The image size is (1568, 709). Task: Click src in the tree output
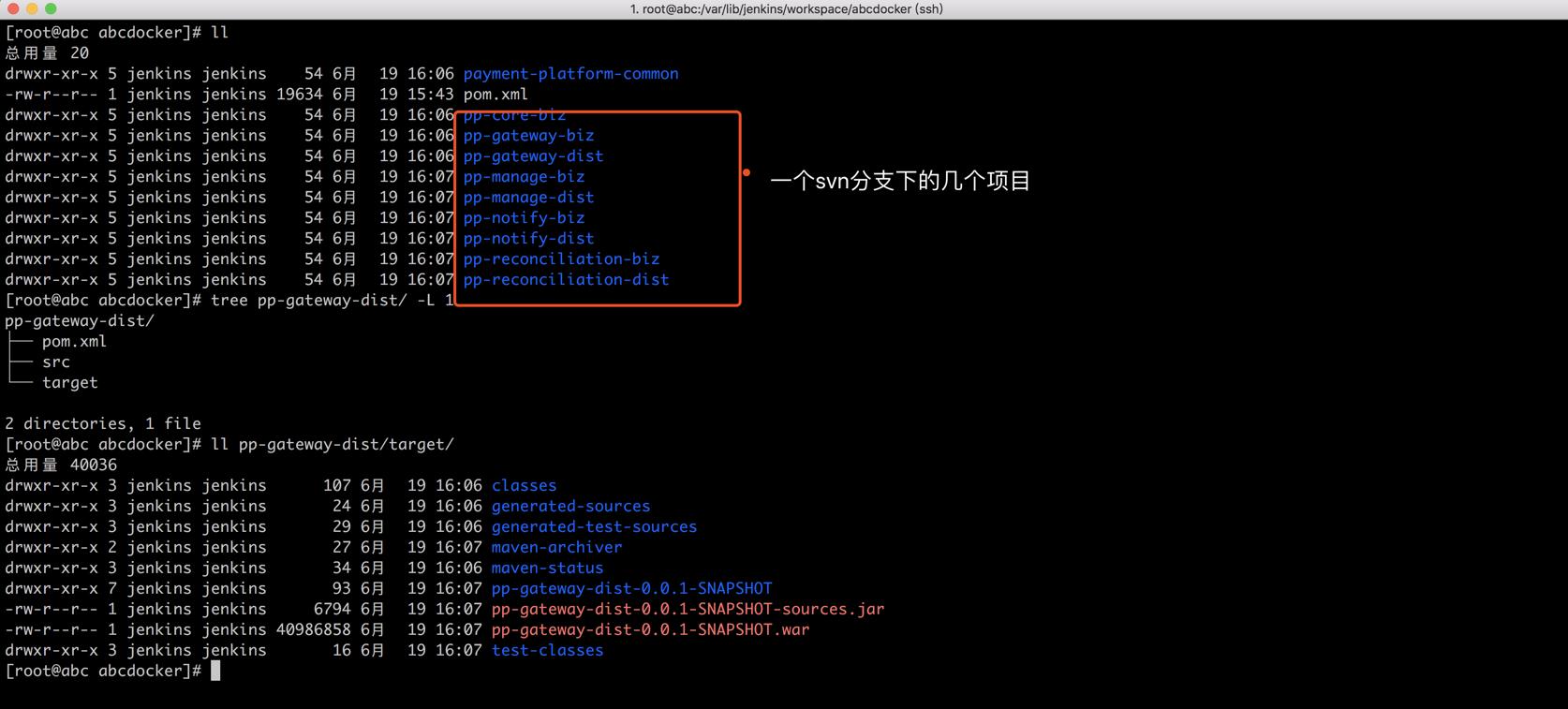56,362
